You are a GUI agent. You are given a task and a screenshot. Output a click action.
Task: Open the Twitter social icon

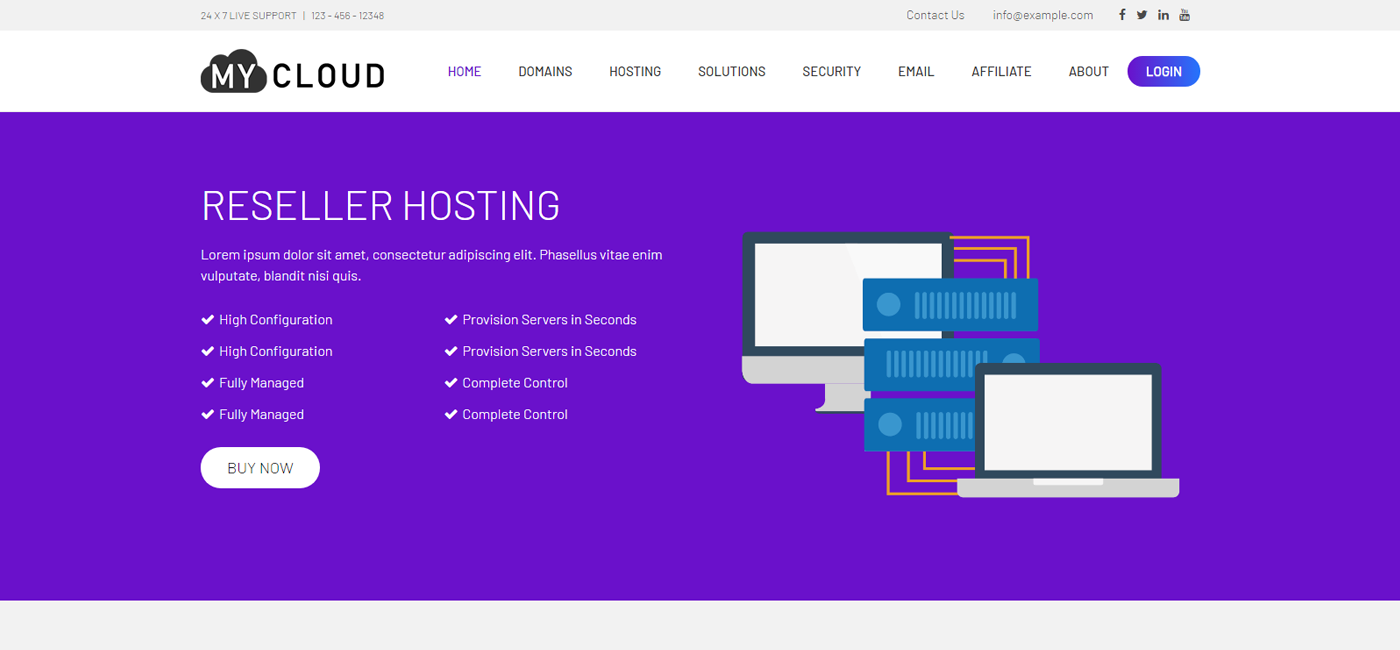click(x=1142, y=15)
